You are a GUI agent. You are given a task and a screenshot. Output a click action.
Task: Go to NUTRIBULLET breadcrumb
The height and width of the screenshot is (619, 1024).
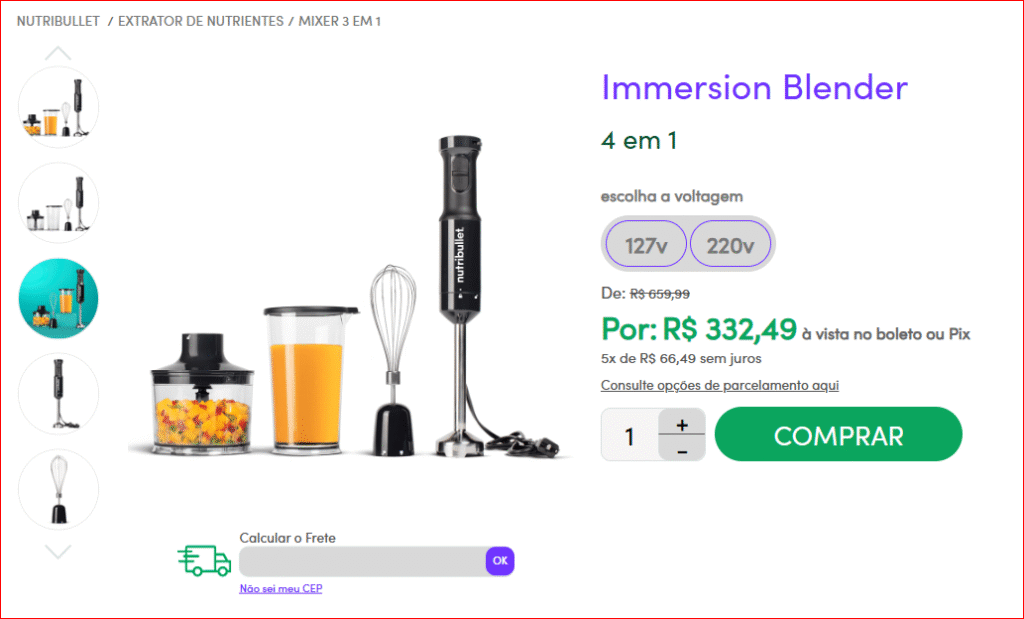tap(58, 21)
